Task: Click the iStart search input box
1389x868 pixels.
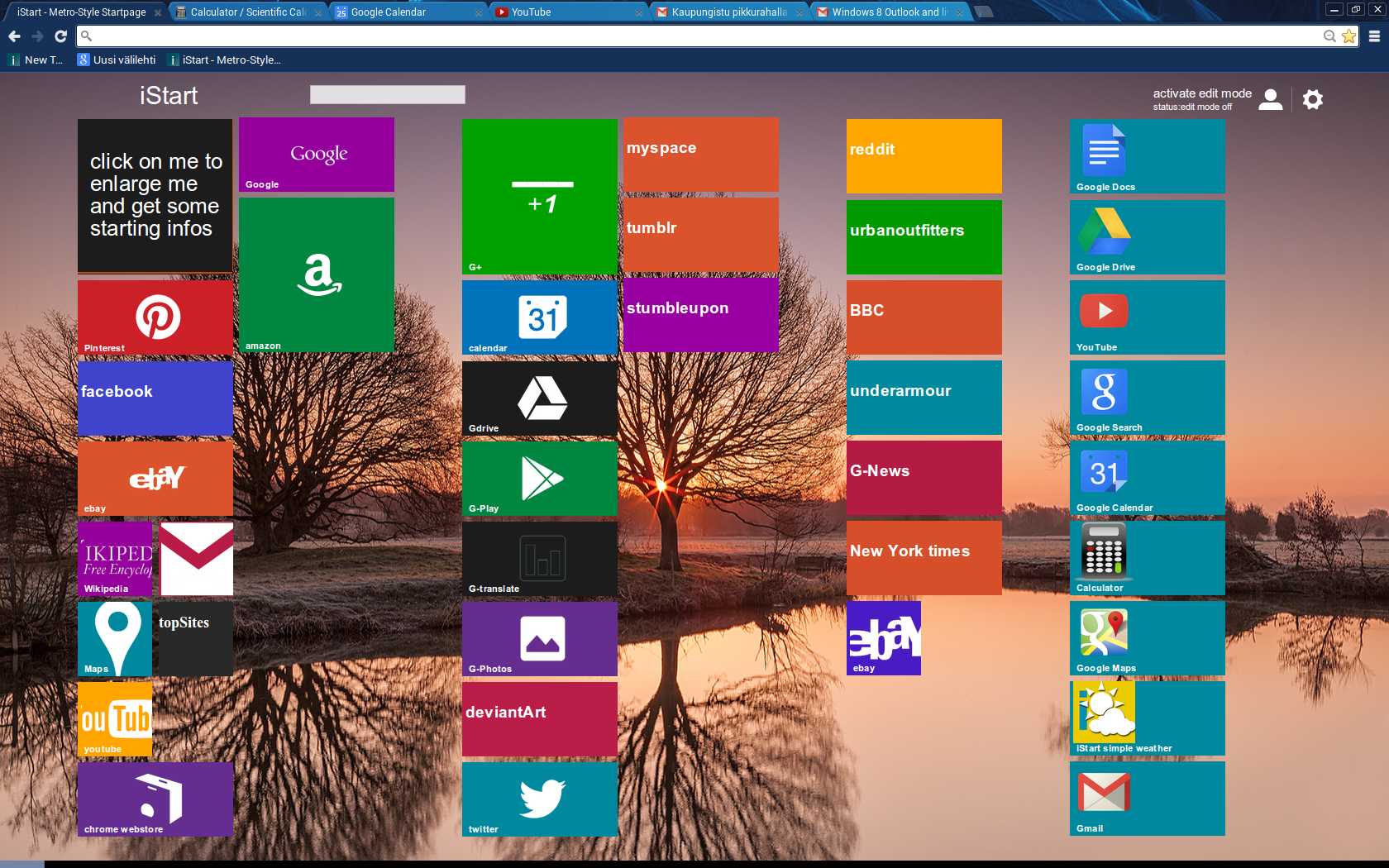Action: click(x=387, y=95)
